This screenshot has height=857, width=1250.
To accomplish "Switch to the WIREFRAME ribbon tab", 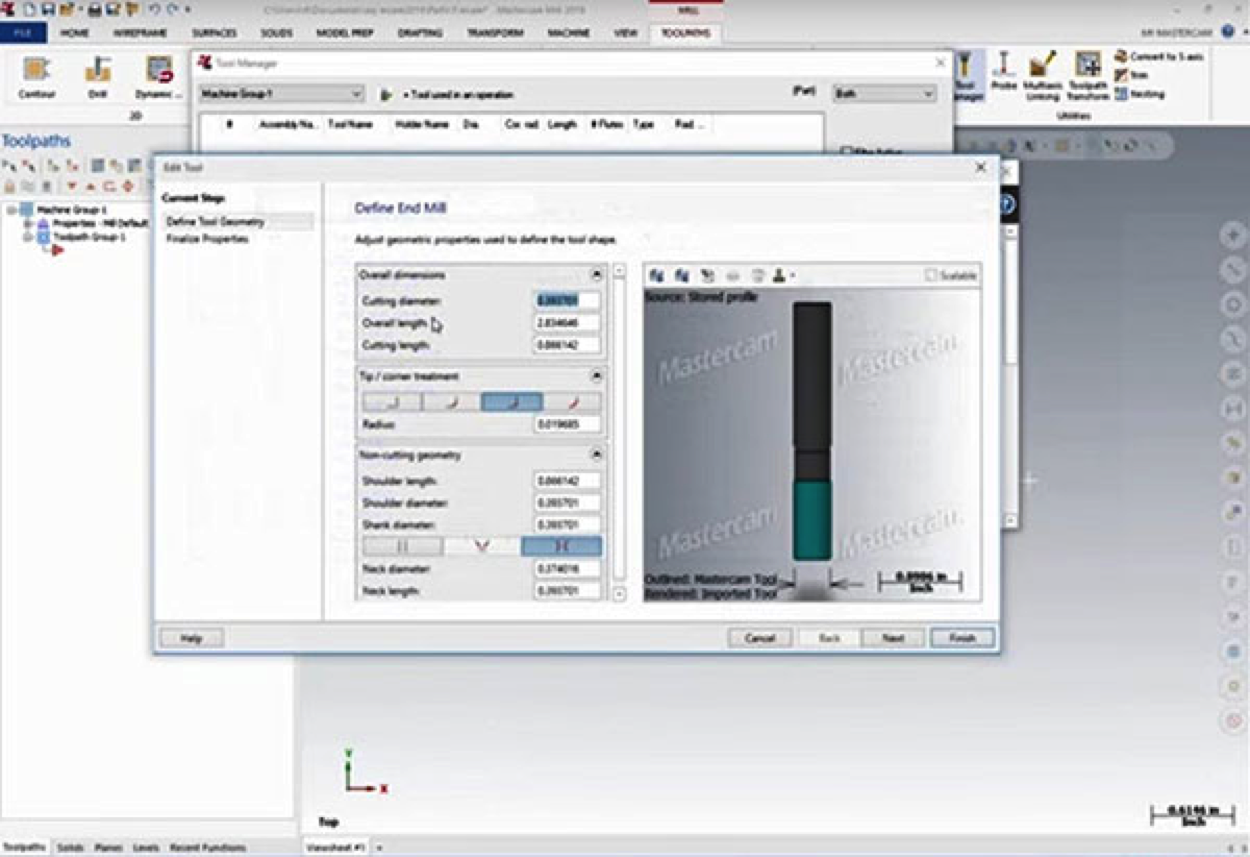I will (x=138, y=33).
